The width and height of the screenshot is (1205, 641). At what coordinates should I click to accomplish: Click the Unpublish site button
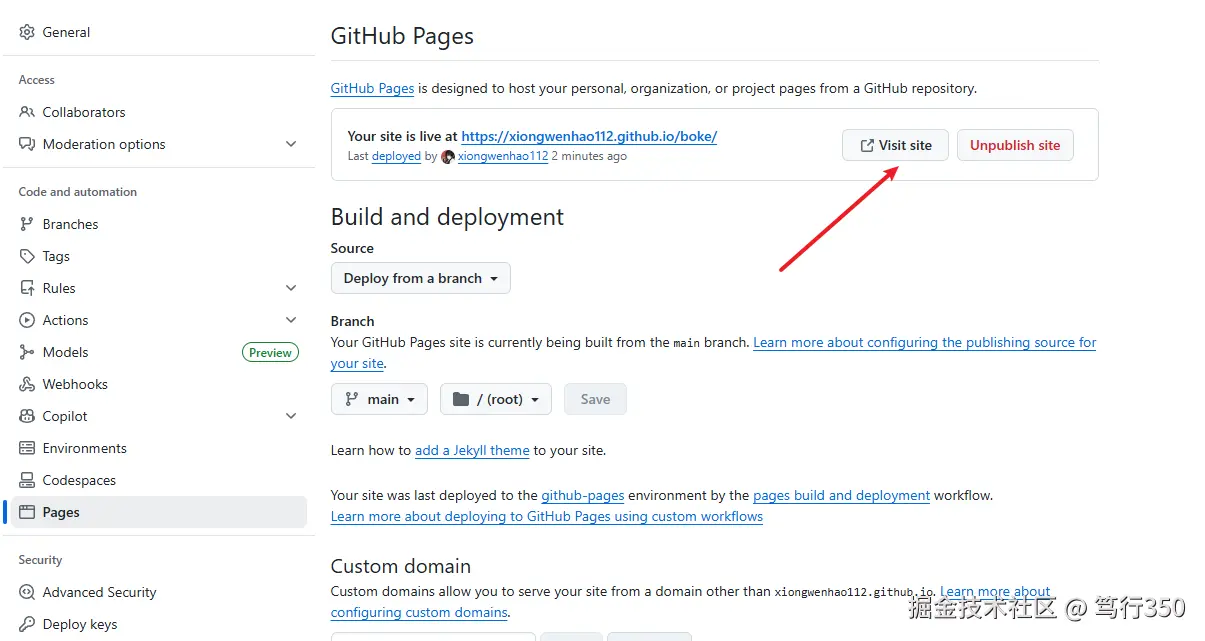click(1015, 145)
